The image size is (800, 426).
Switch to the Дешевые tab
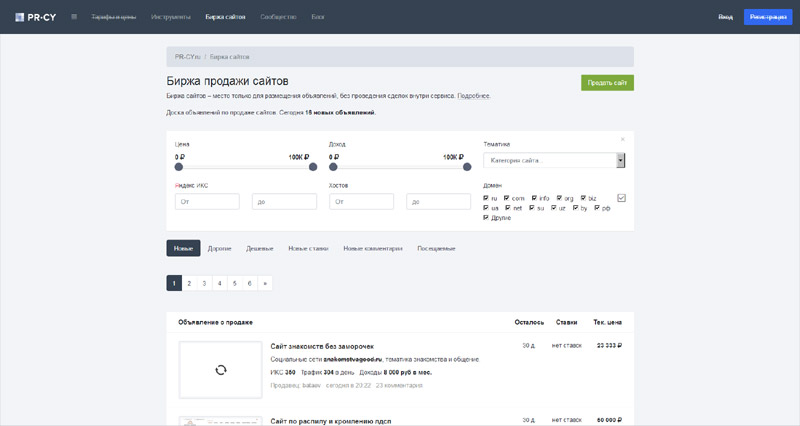click(x=260, y=248)
